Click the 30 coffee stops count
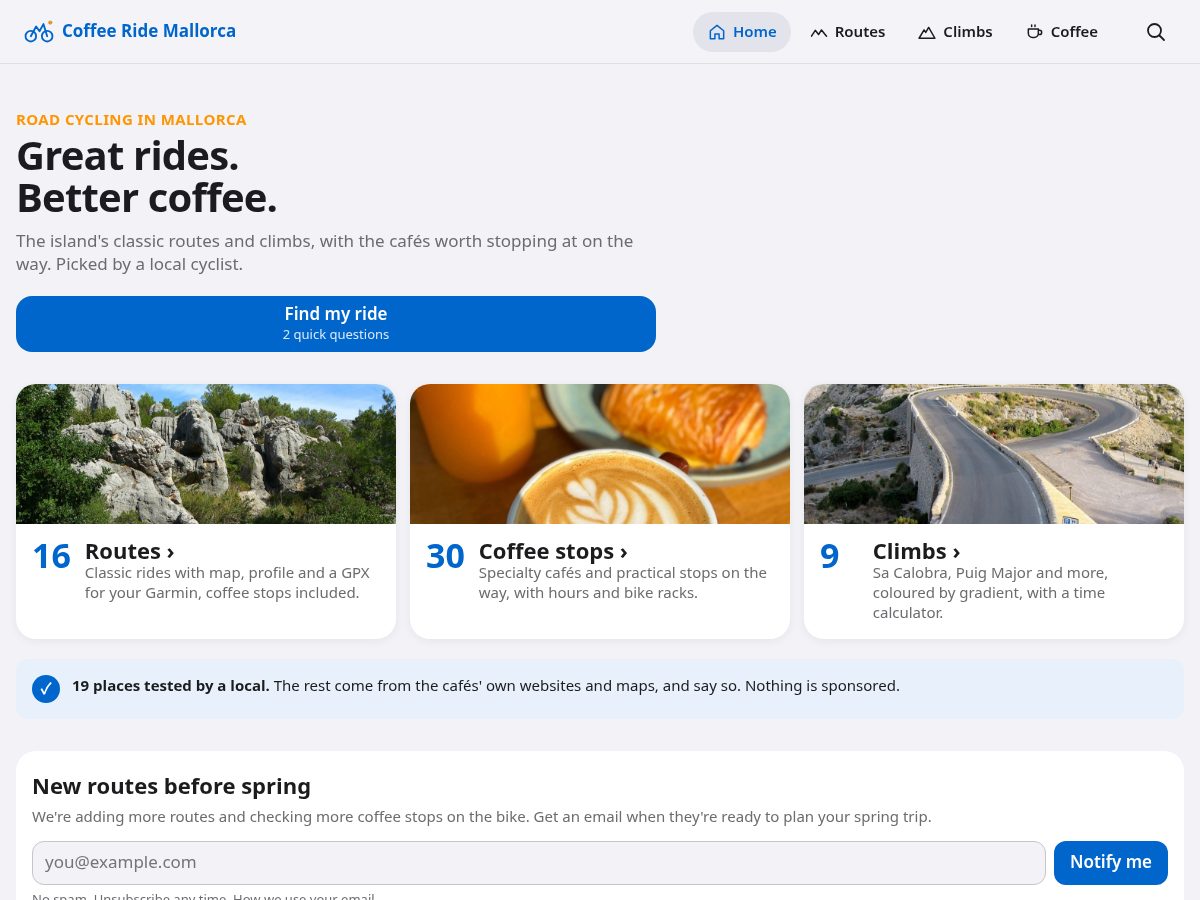 (446, 556)
